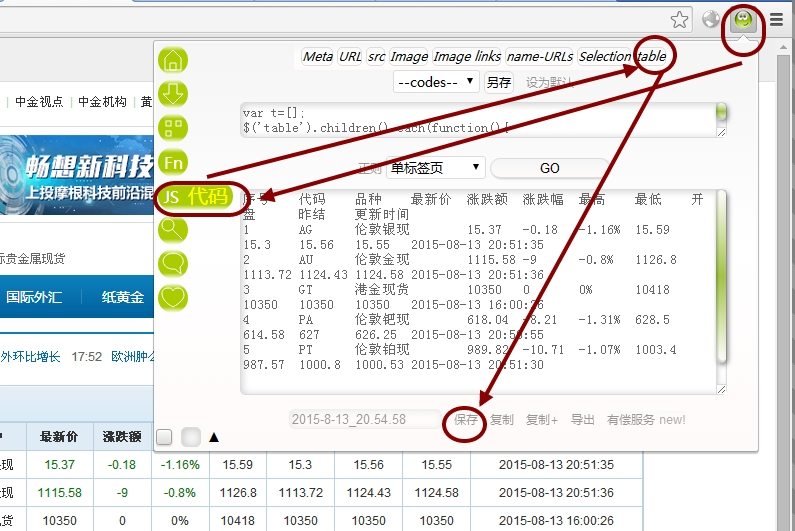Click the table cell 1115.58
Viewport: 795px width, 531px height.
(59, 492)
